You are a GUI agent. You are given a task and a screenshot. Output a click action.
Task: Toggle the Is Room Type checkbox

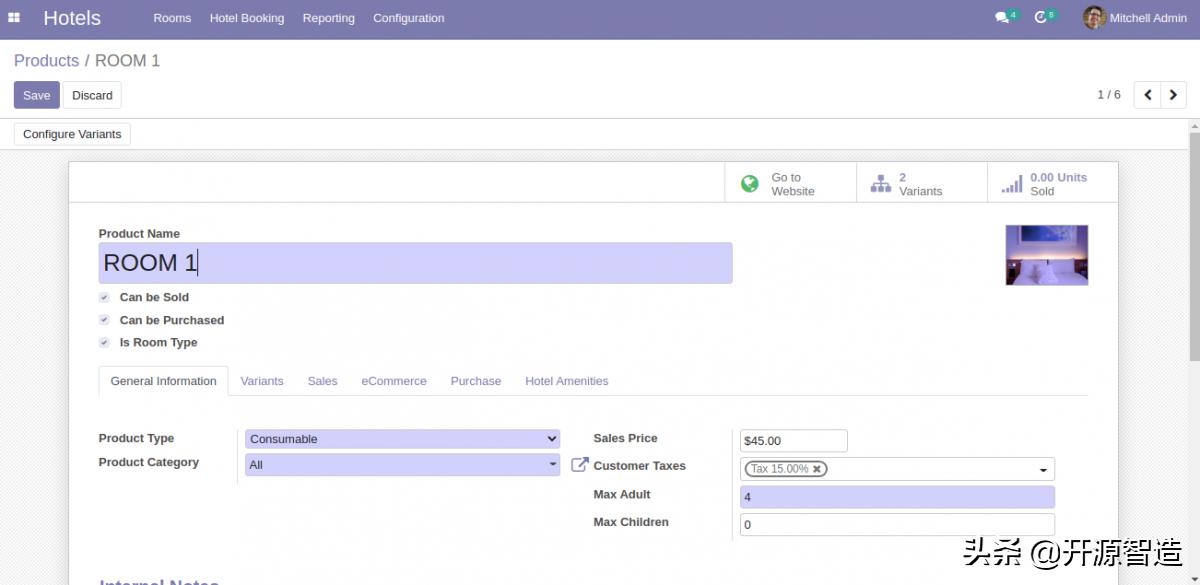[104, 342]
